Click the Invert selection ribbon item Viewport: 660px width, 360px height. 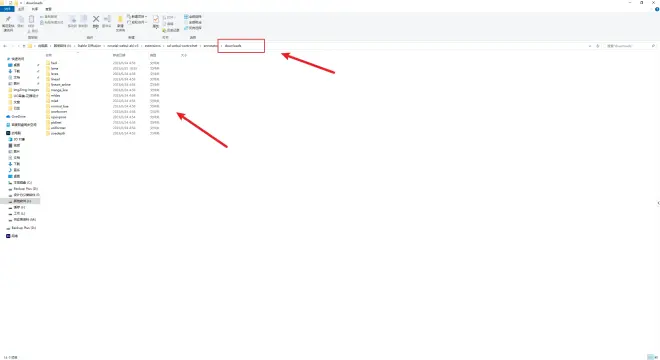(x=193, y=28)
